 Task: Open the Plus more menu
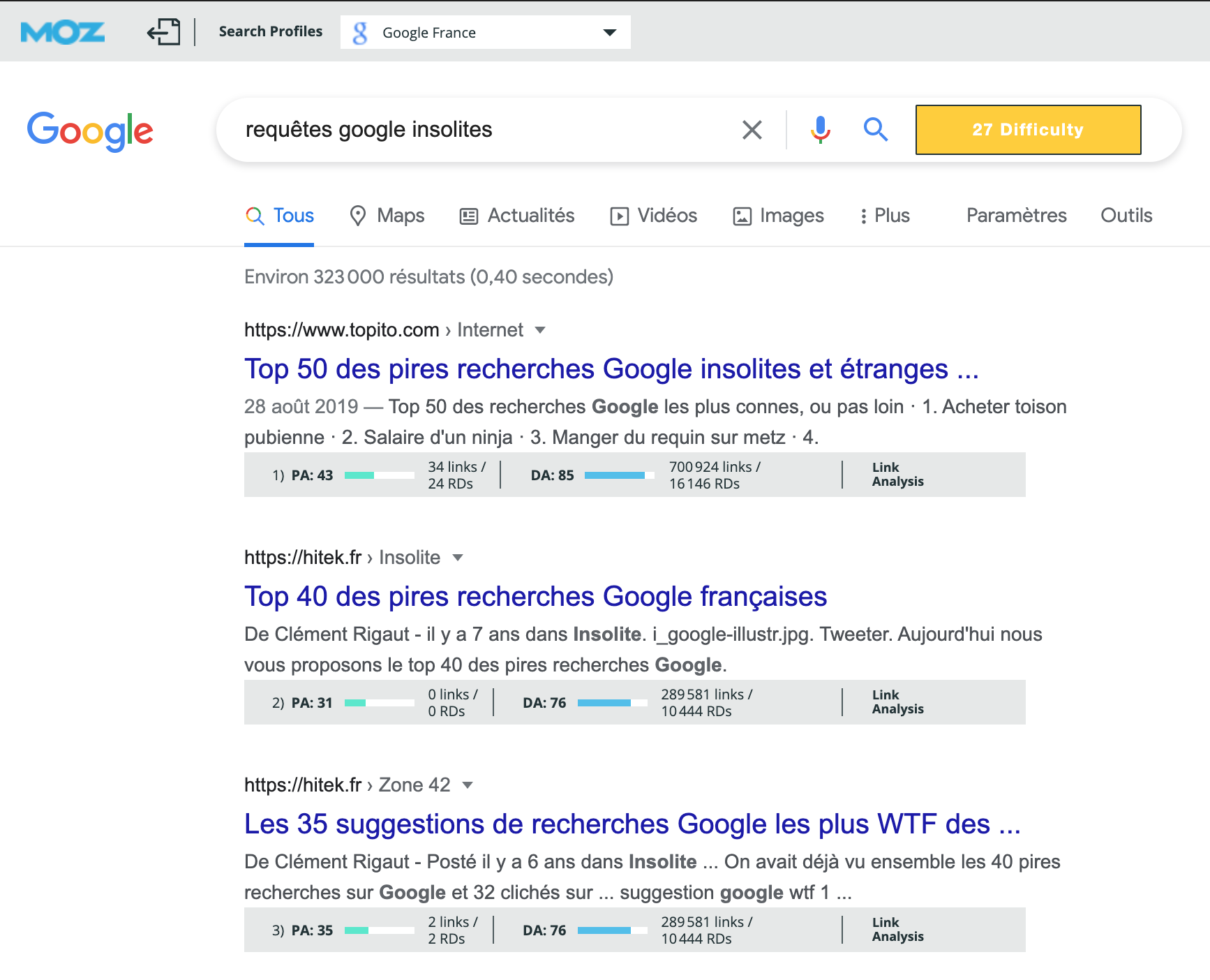tap(885, 216)
